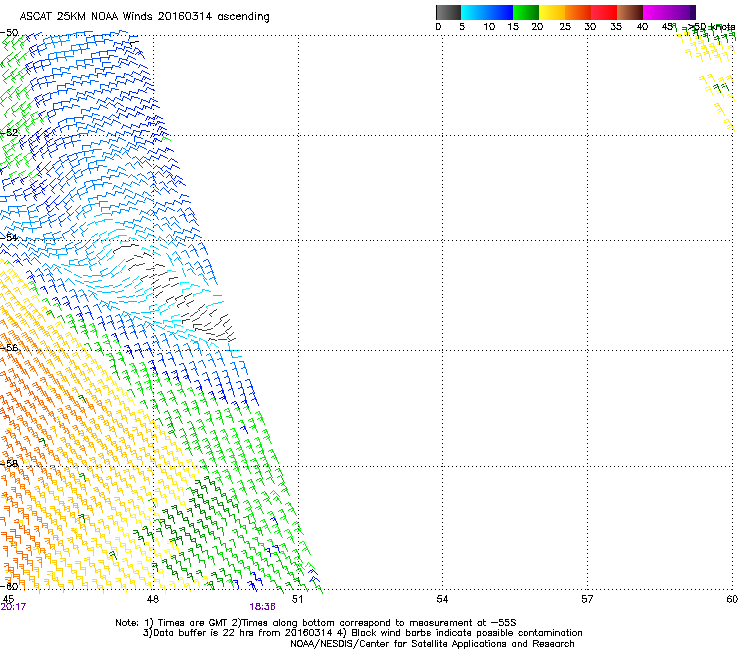The image size is (740, 650).
Task: Click the "48" longitude label on the bottom axis
Action: pyautogui.click(x=152, y=599)
